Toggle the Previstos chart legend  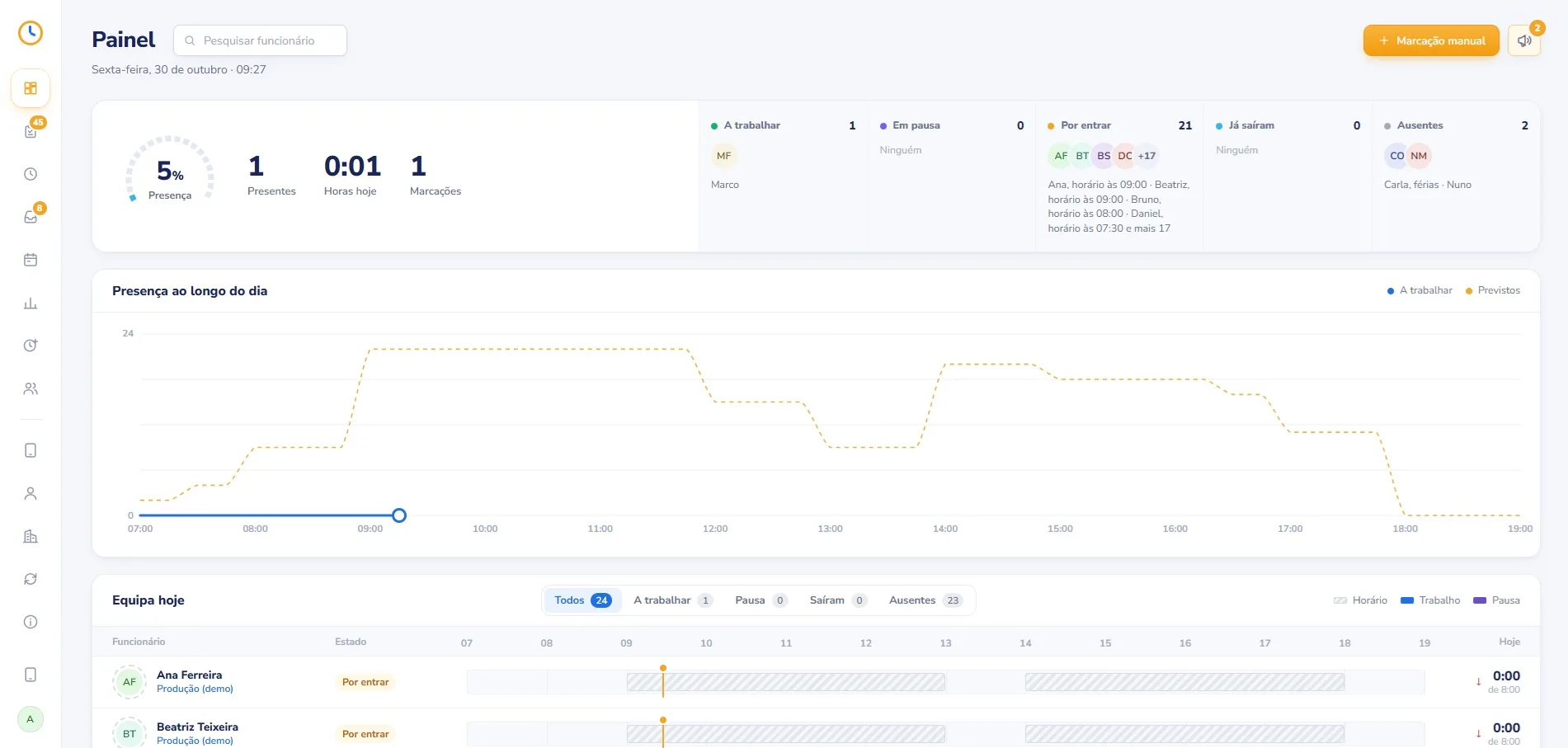pyautogui.click(x=1492, y=290)
